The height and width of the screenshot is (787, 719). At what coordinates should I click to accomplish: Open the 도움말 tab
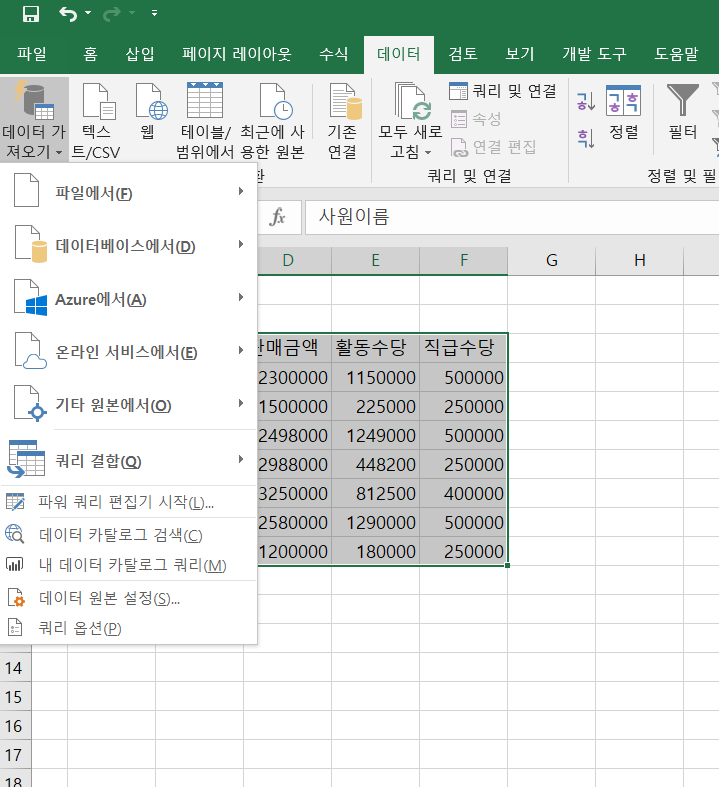pyautogui.click(x=676, y=54)
